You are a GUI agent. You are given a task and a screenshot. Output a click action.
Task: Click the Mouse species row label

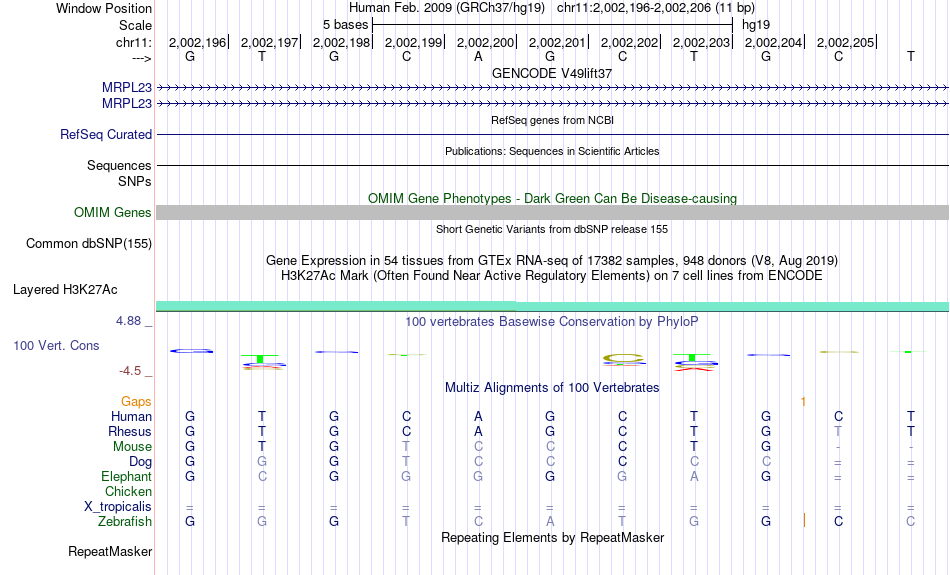coord(132,447)
